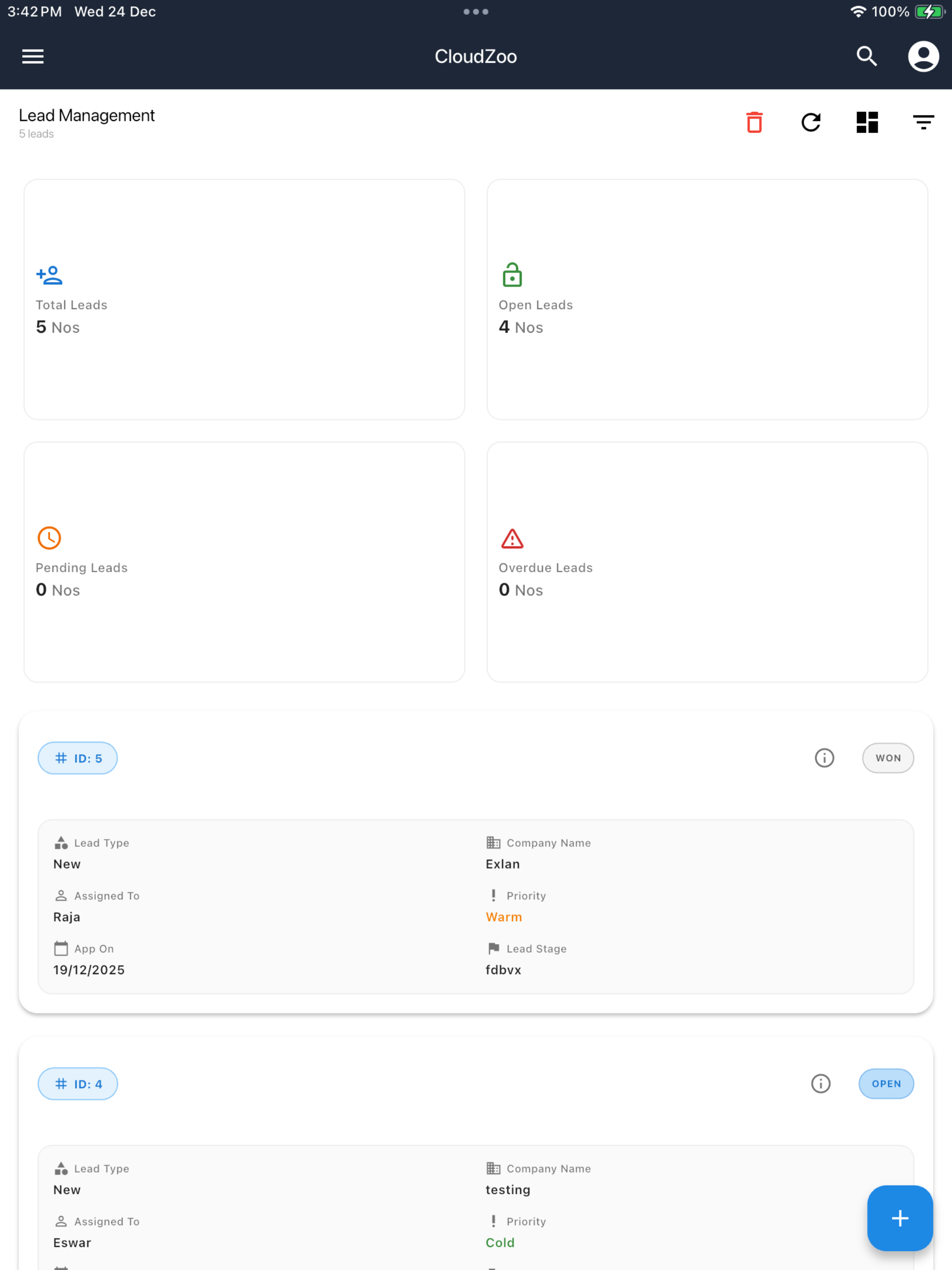Click Priority exclamation icon in lead 5
This screenshot has width=952, height=1270.
pyautogui.click(x=493, y=895)
